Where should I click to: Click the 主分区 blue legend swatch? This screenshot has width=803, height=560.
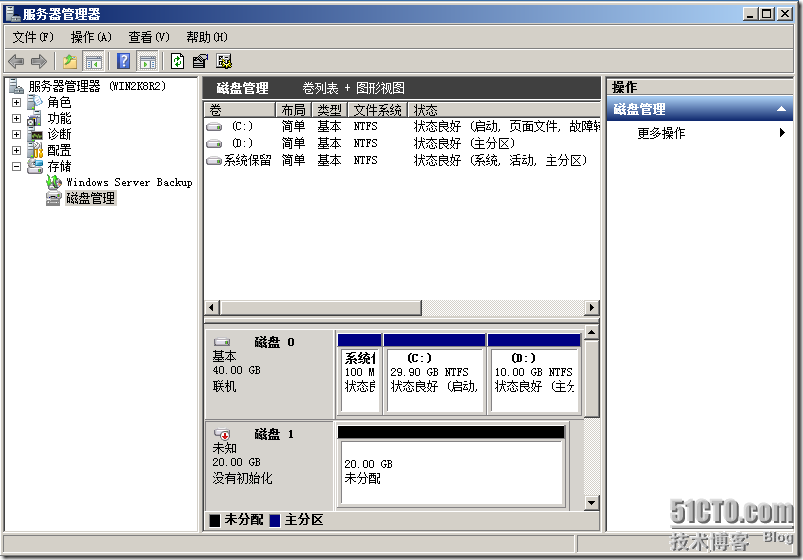[275, 521]
